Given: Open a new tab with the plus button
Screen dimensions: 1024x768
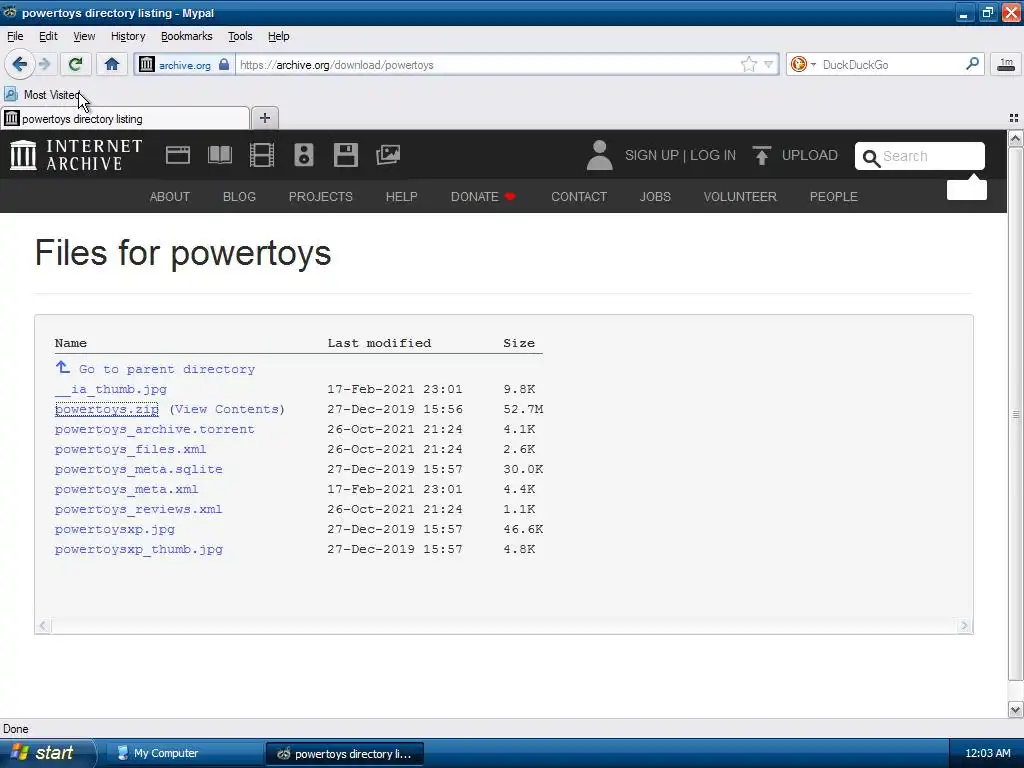Looking at the screenshot, I should 264,118.
